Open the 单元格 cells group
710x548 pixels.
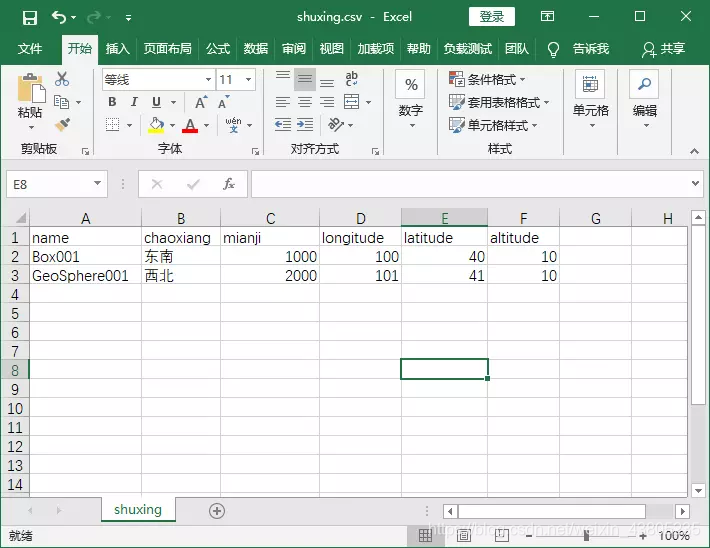click(x=590, y=100)
